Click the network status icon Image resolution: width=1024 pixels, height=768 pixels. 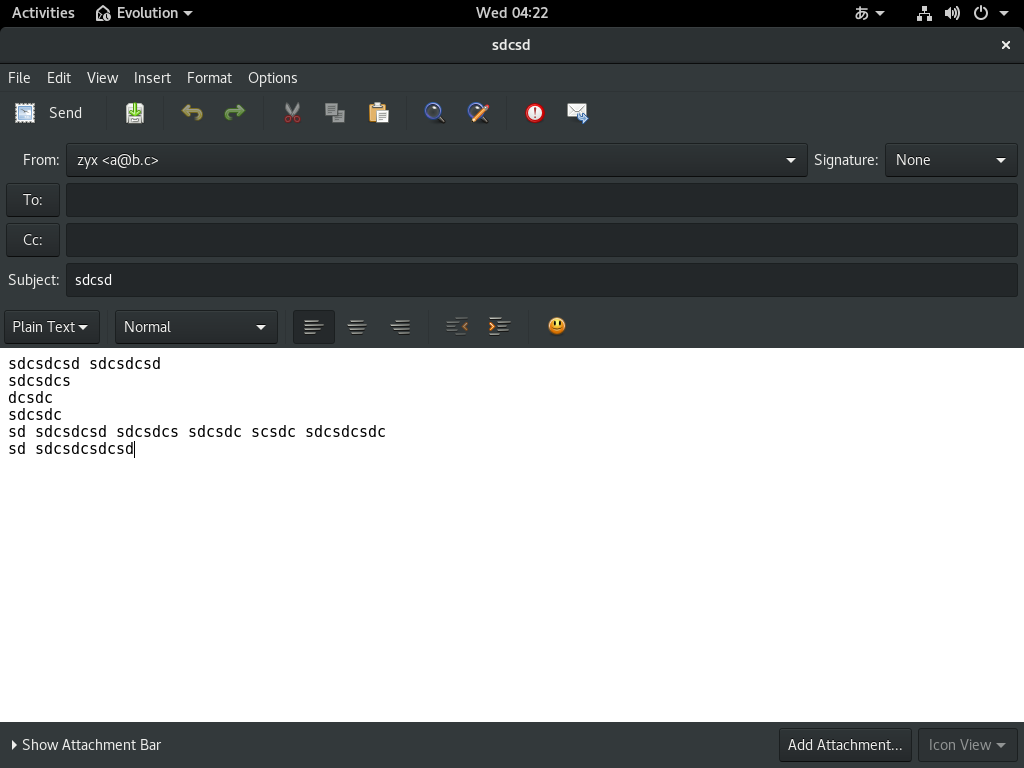(924, 13)
